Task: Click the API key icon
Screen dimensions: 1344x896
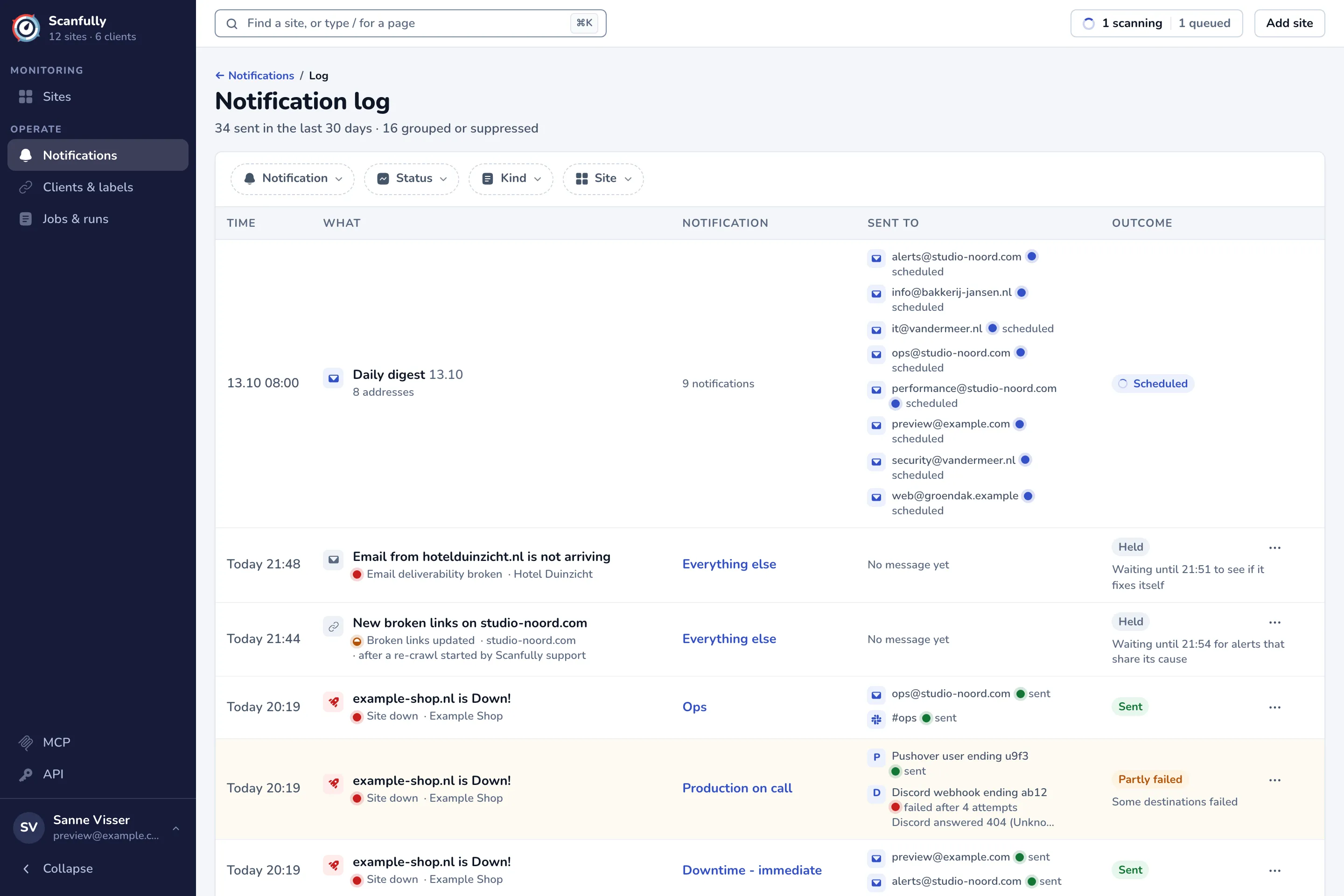Action: 26,774
